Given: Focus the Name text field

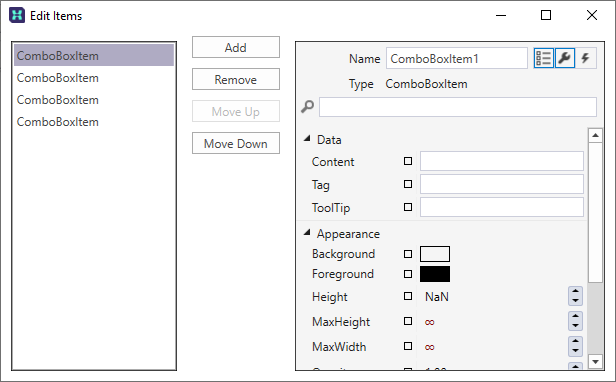Looking at the screenshot, I should [x=457, y=59].
